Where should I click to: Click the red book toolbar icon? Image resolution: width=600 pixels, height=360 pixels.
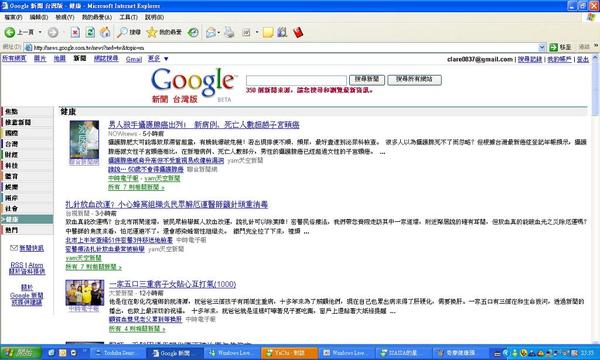[x=298, y=33]
